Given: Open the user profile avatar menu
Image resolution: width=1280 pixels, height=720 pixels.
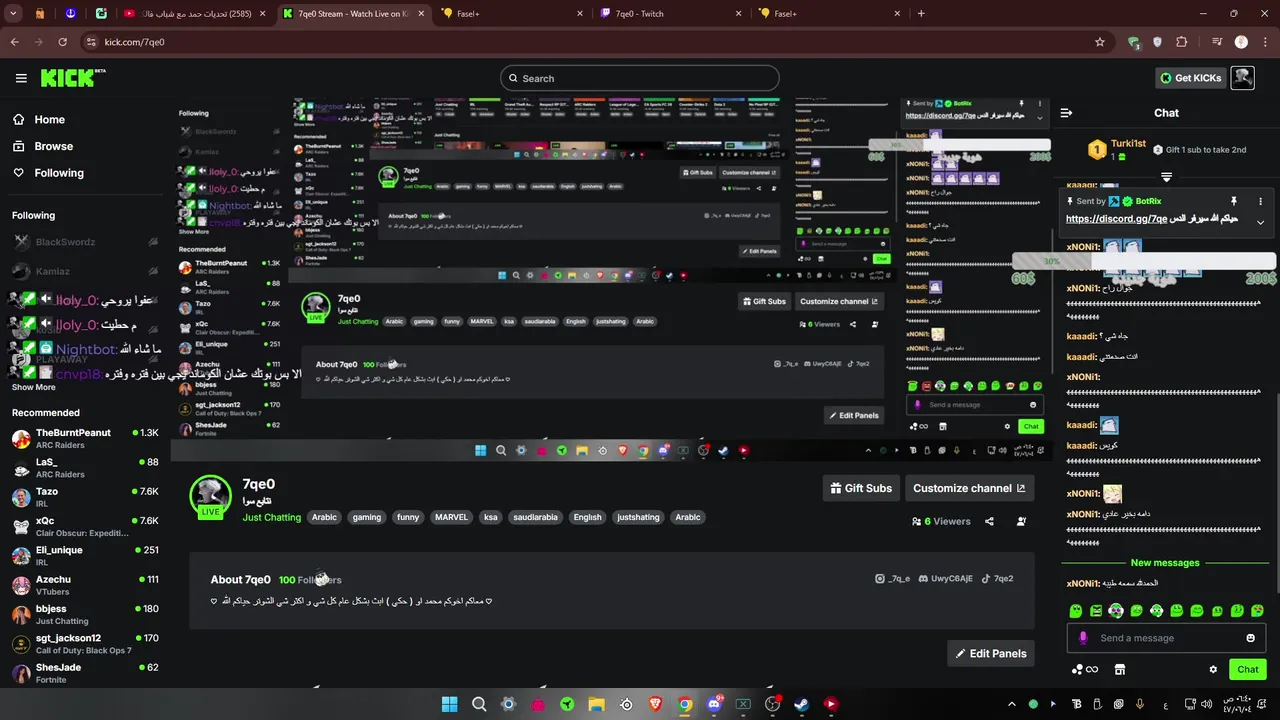Looking at the screenshot, I should tap(1242, 78).
